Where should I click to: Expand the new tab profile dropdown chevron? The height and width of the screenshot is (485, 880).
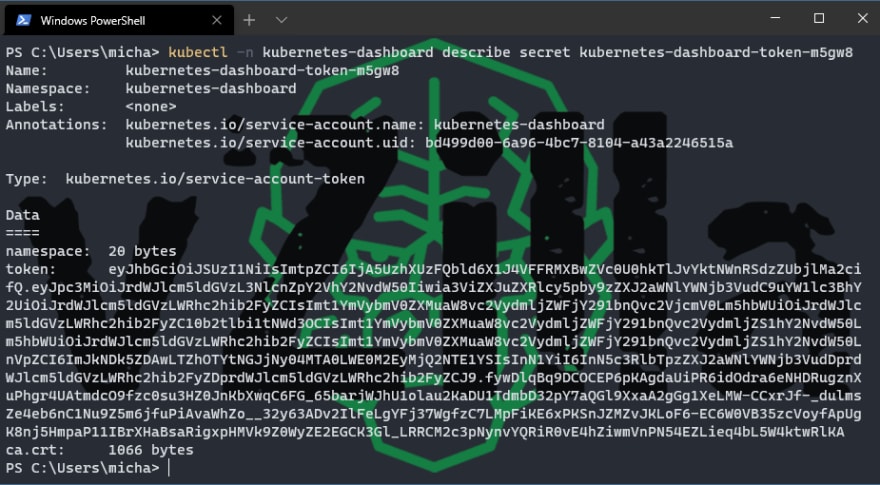(x=282, y=20)
